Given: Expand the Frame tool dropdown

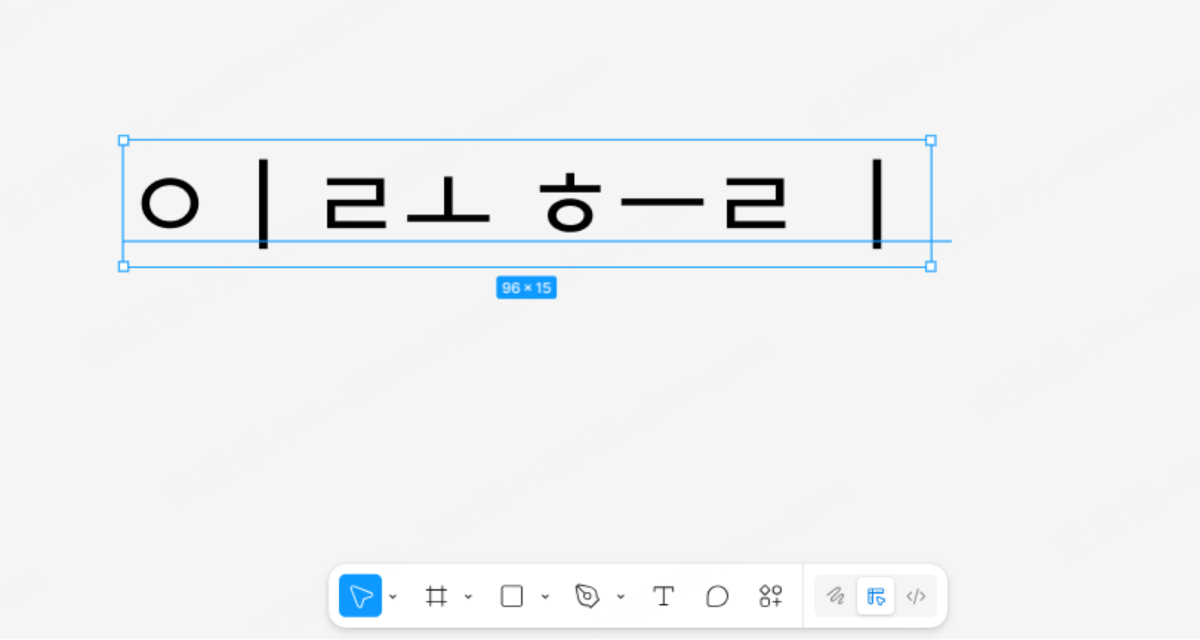Looking at the screenshot, I should tap(469, 595).
